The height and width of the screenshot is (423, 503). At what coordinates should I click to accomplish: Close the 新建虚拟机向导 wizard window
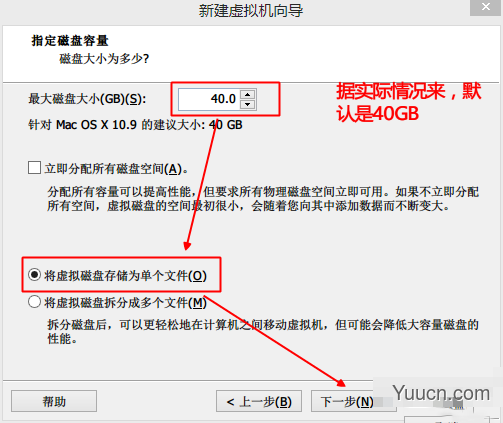[x=486, y=7]
